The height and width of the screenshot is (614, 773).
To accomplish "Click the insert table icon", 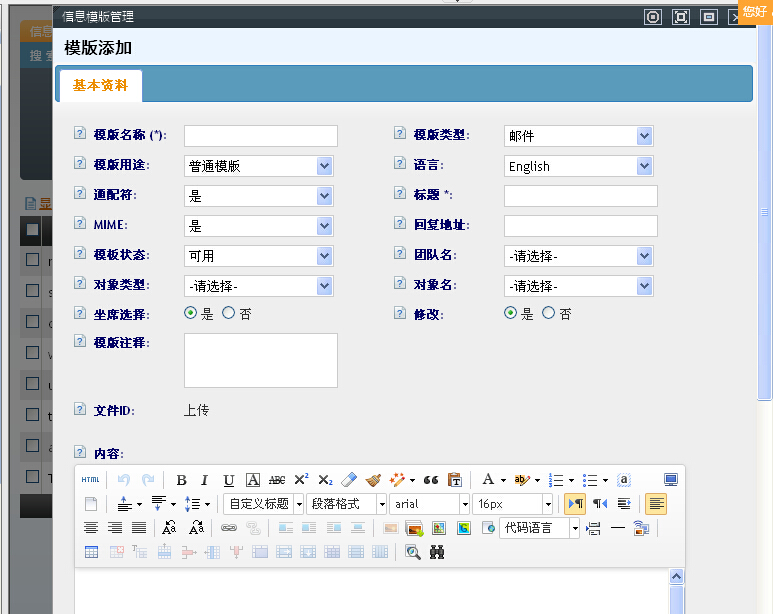I will click(x=91, y=552).
